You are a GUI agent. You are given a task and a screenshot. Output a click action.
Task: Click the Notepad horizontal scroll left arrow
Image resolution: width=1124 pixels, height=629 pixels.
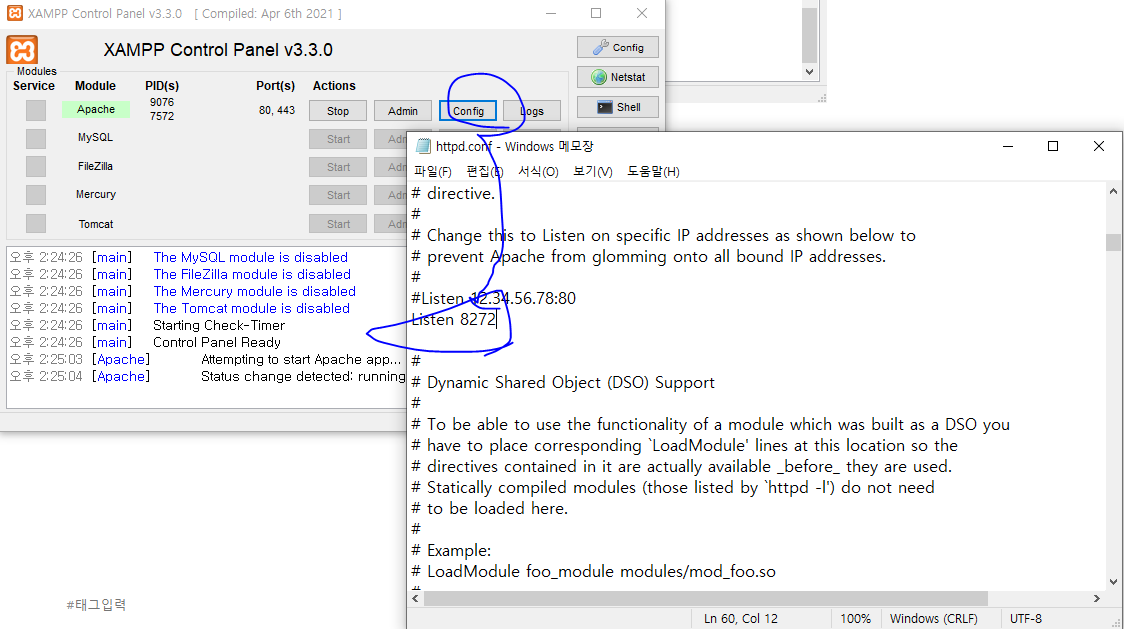tap(416, 598)
